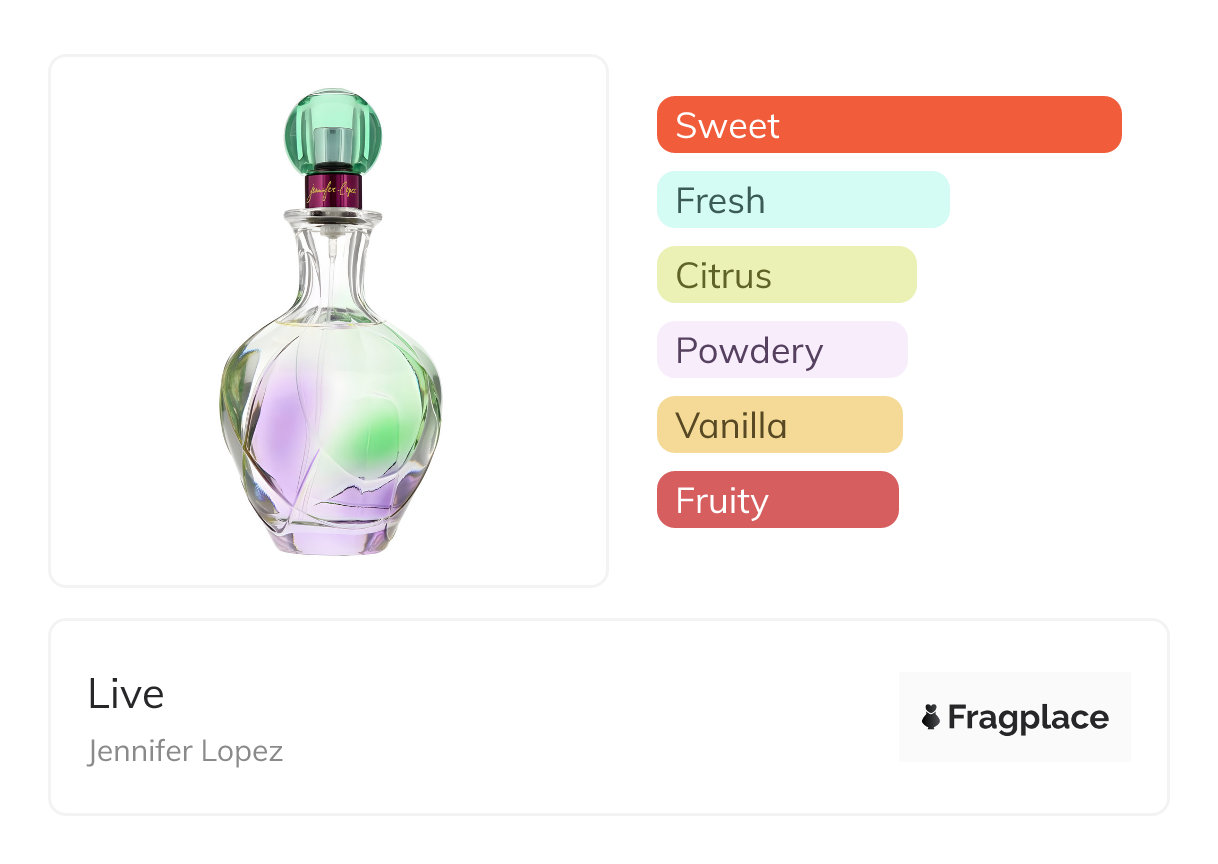Click the word Fresh in the mint bar

pos(720,201)
